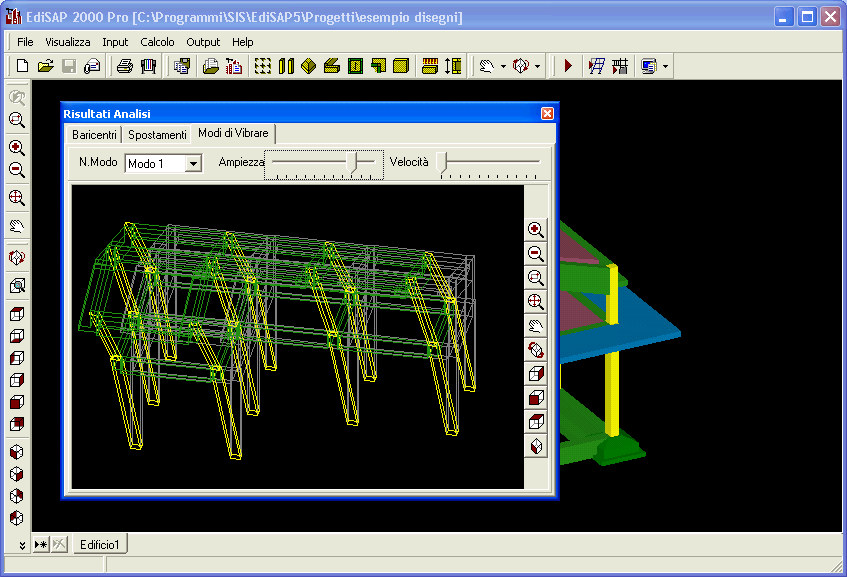This screenshot has width=847, height=577.
Task: Select the Edificio1 document tab
Action: [101, 545]
